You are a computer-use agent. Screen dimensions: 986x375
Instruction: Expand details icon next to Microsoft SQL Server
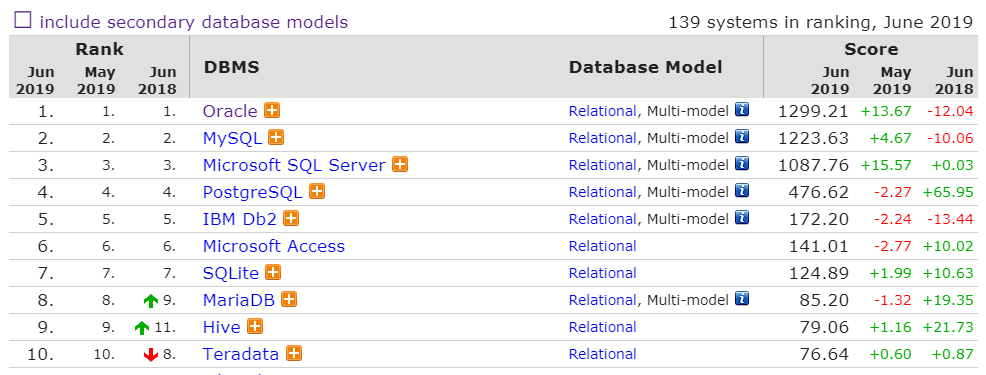point(399,164)
